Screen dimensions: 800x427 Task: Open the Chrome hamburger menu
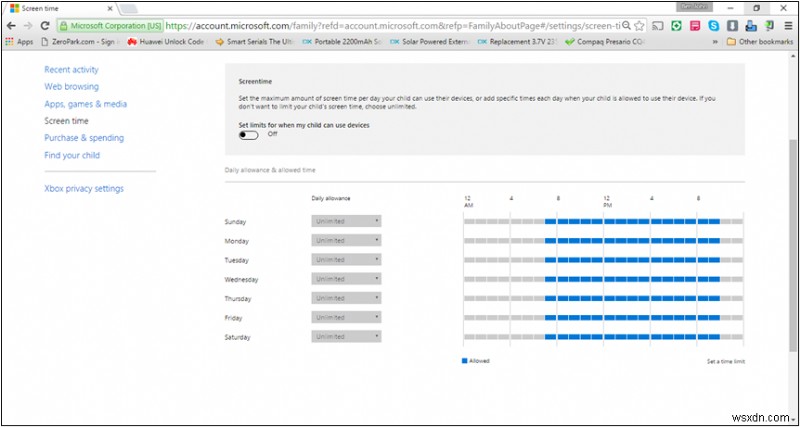point(789,26)
